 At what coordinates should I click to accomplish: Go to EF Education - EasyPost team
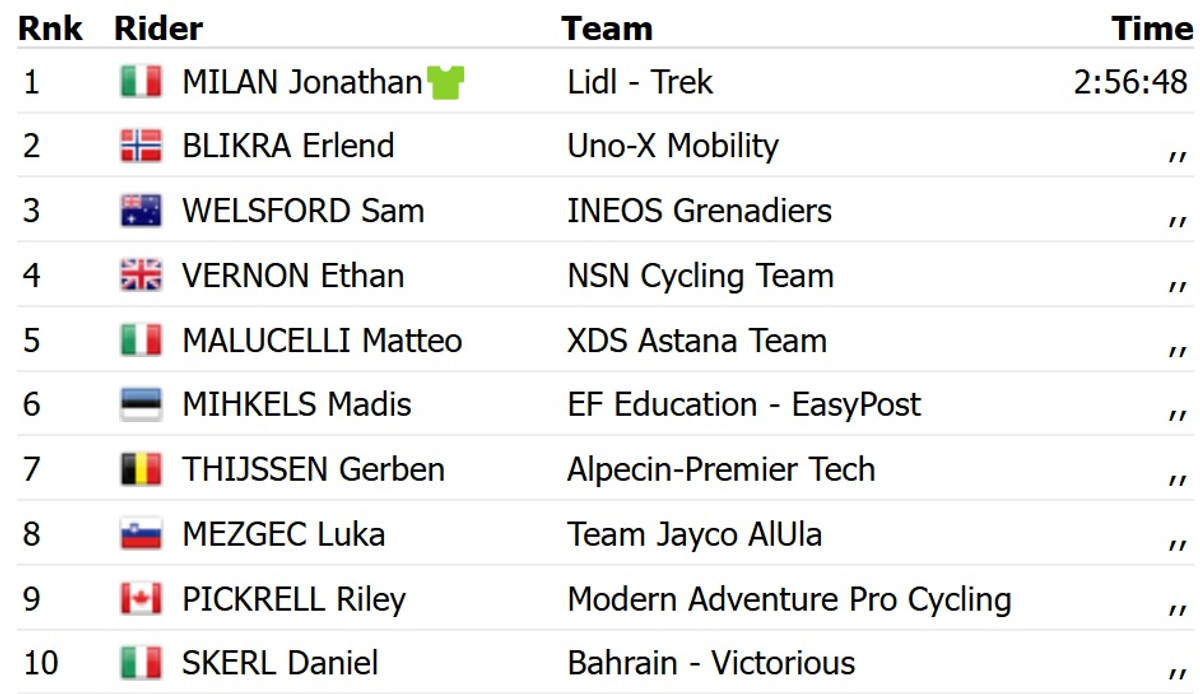pyautogui.click(x=744, y=405)
